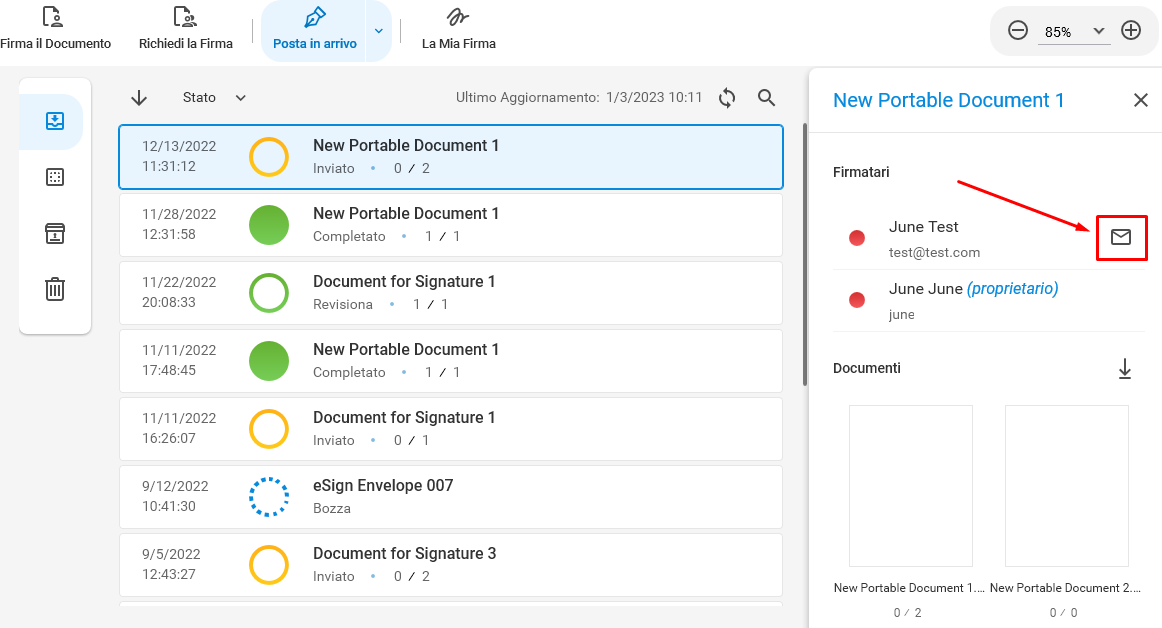Click red status dot beside June Test
Screen dimensions: 1162x628
tap(857, 238)
